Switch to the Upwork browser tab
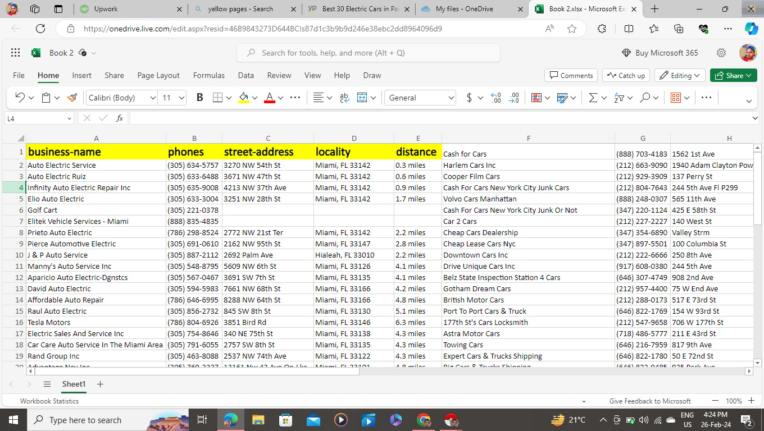The width and height of the screenshot is (764, 431). point(131,9)
